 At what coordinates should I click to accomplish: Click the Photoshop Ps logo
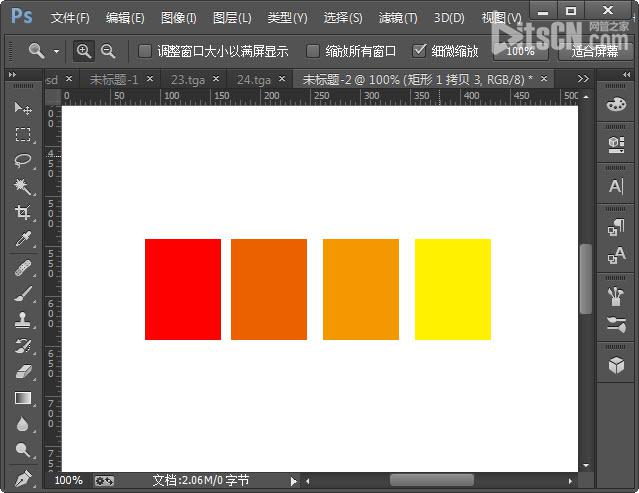pyautogui.click(x=21, y=17)
